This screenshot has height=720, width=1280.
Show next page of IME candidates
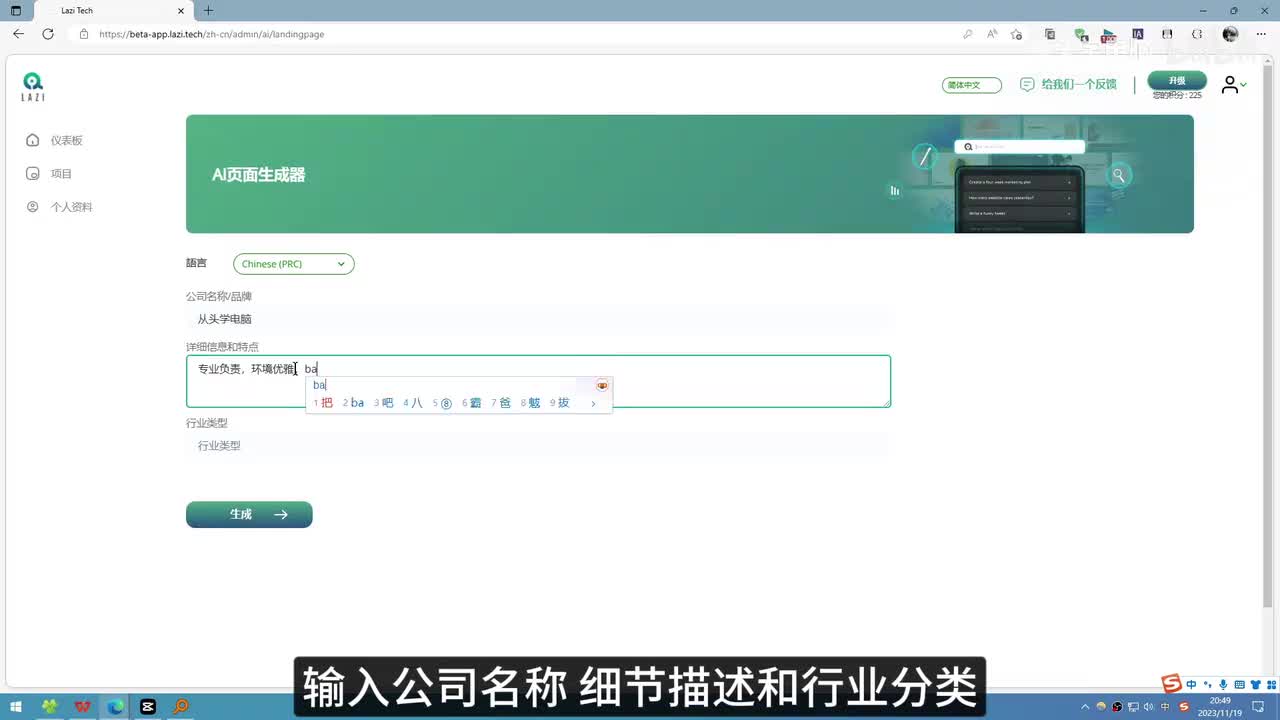click(593, 403)
